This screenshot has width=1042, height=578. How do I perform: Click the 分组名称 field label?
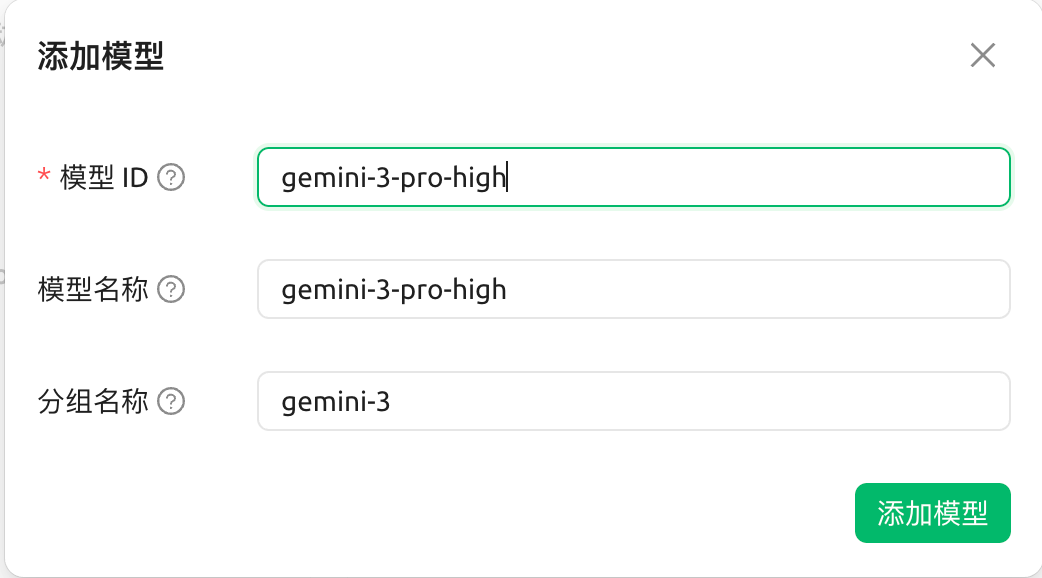93,401
